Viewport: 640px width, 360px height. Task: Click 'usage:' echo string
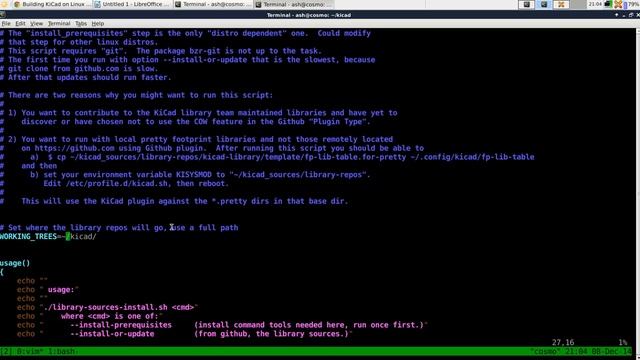pyautogui.click(x=61, y=290)
